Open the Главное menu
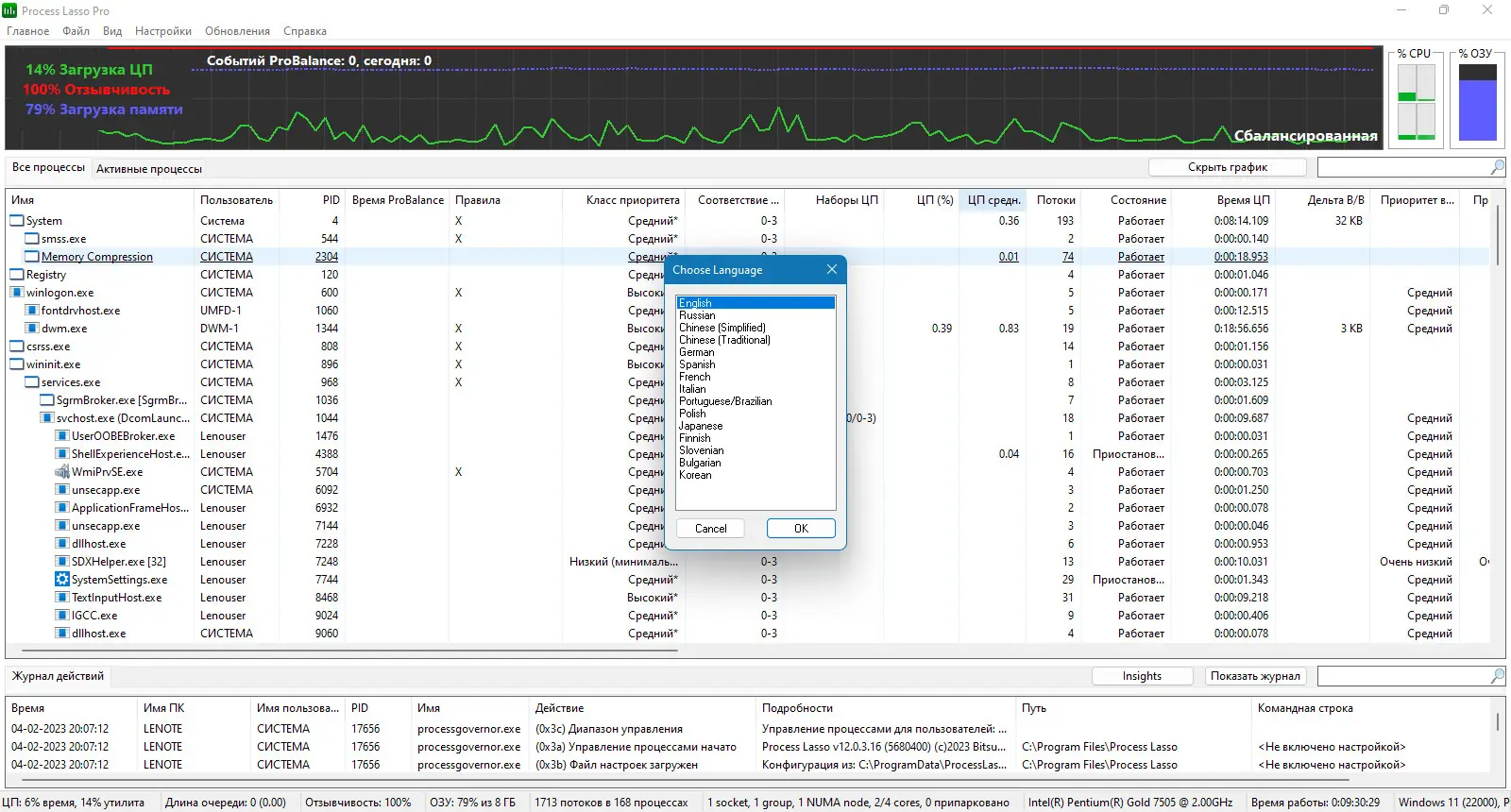 pyautogui.click(x=27, y=31)
